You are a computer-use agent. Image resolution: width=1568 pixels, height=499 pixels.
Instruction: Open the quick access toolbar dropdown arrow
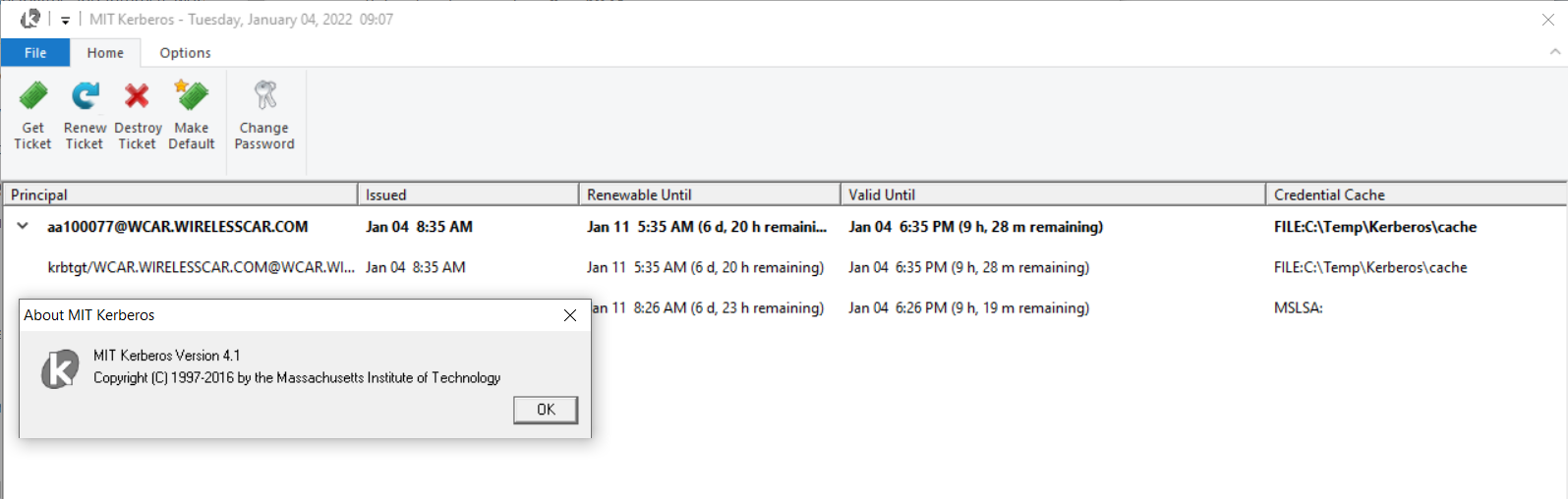click(66, 20)
